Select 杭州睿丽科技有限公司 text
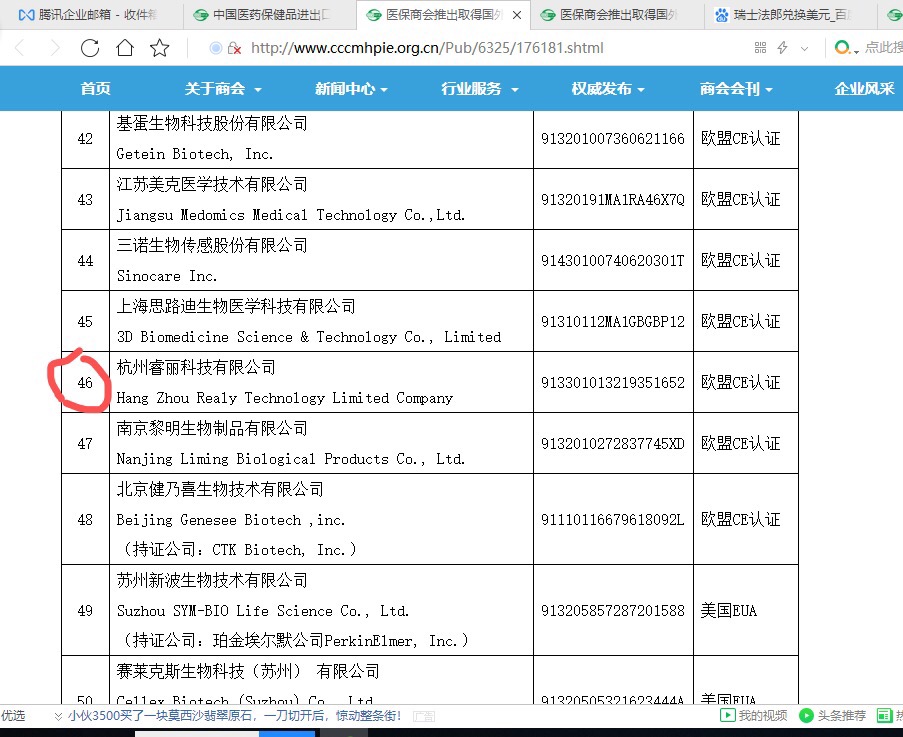 point(196,367)
